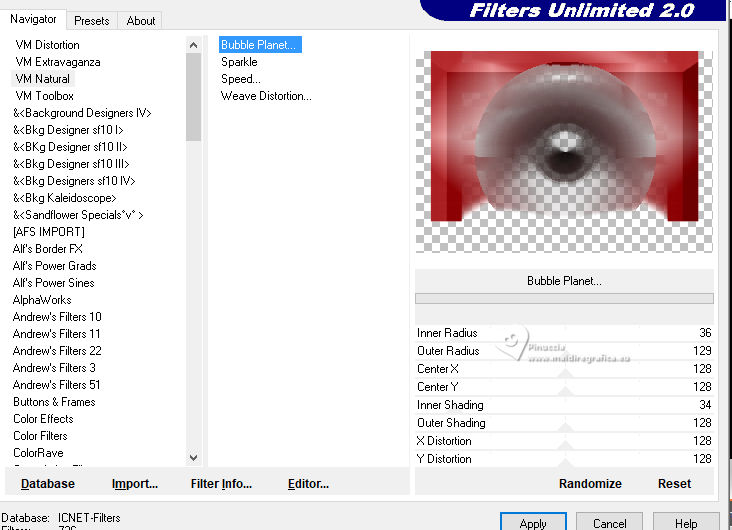The image size is (732, 530).
Task: Select &<BKg Designer sf10 II> category
Action: click(x=70, y=147)
